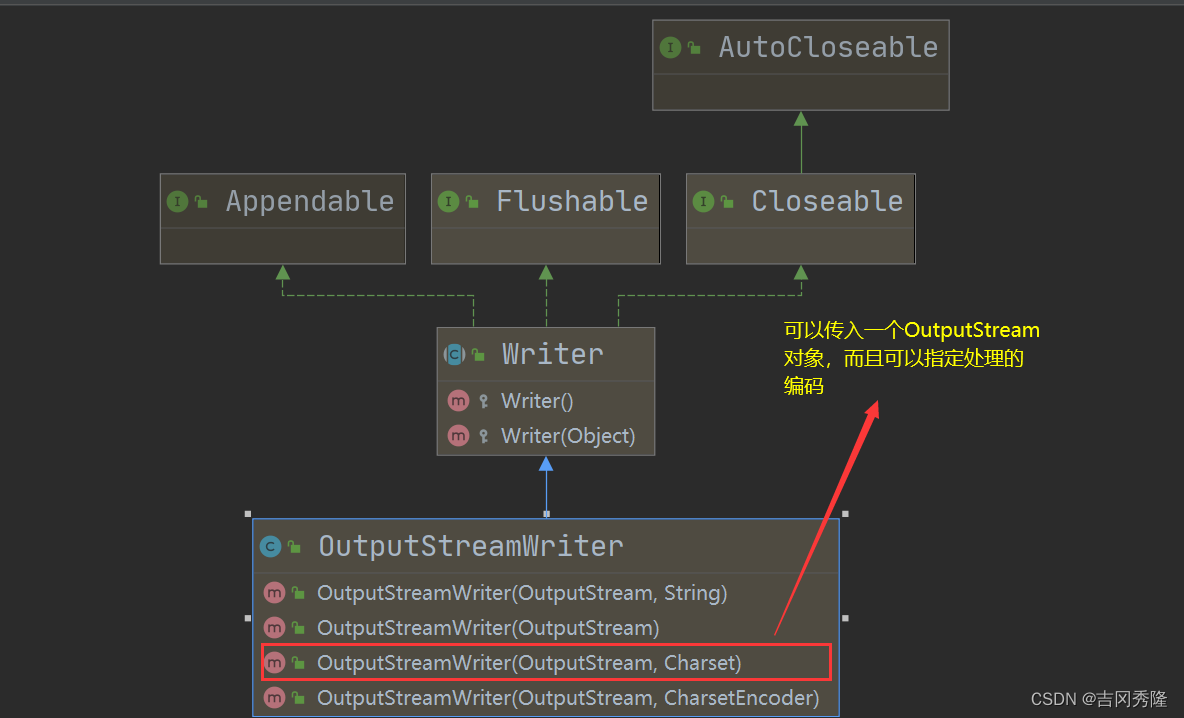This screenshot has width=1184, height=718.
Task: Click method icon beside Writer(Object) constructor
Action: 458,436
